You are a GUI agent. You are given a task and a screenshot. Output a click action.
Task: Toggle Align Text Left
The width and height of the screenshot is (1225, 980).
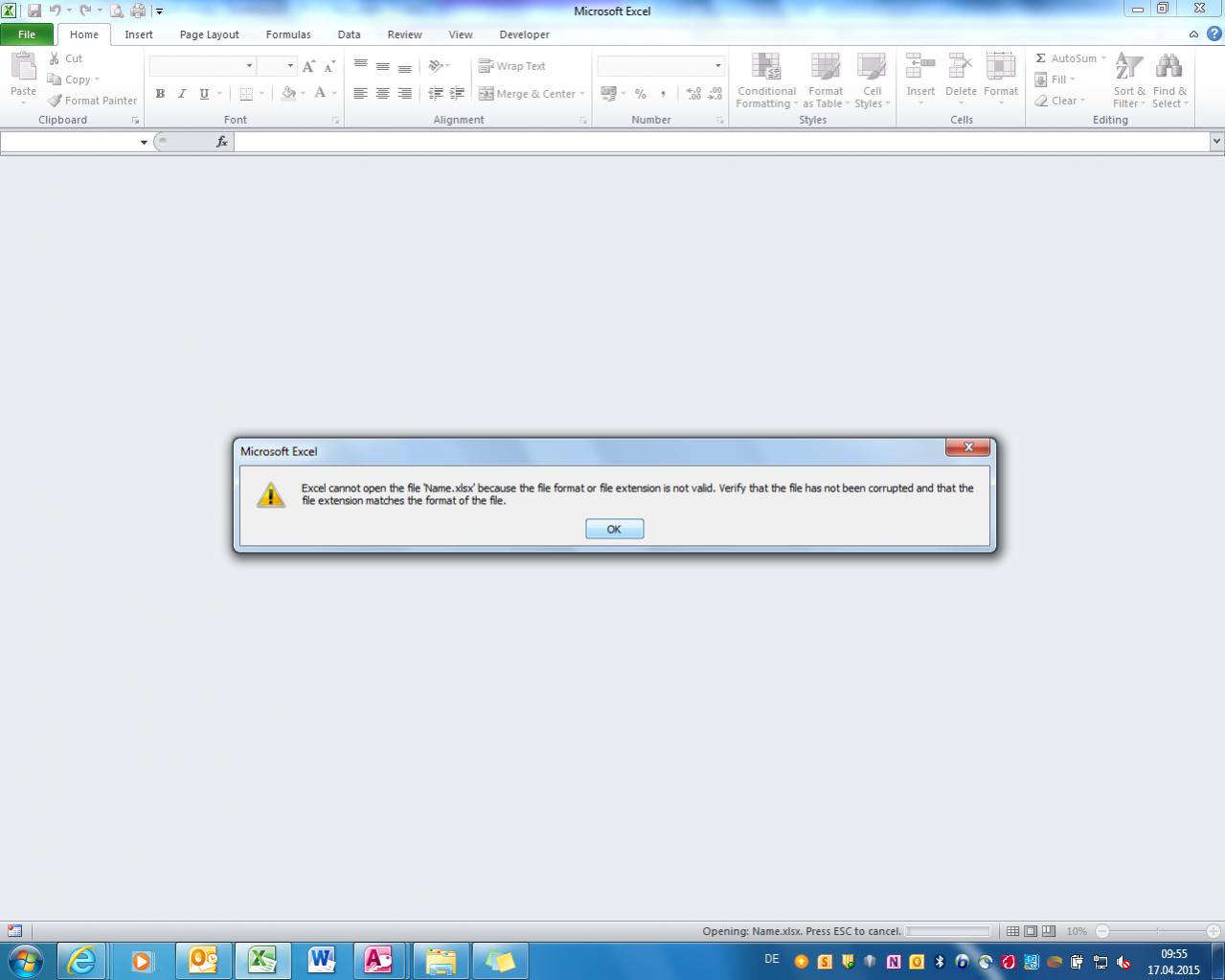point(360,94)
